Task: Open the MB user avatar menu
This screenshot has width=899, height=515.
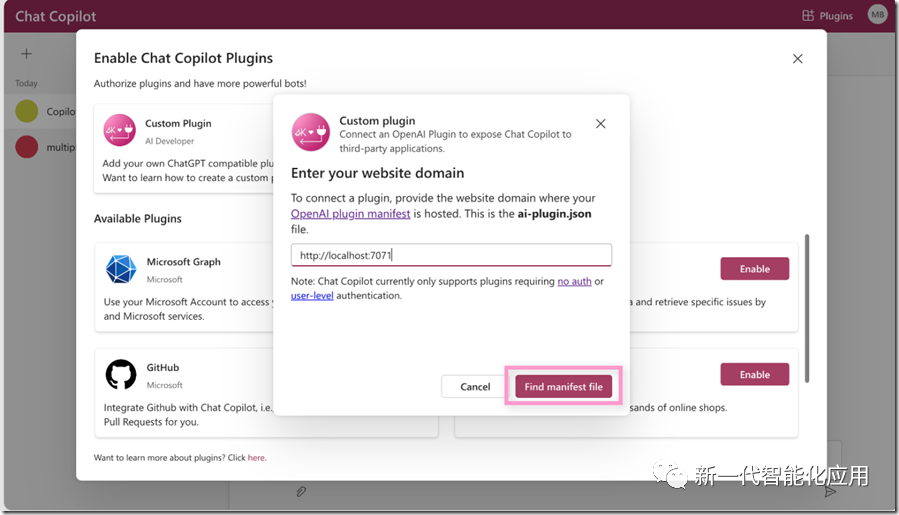Action: pyautogui.click(x=877, y=15)
